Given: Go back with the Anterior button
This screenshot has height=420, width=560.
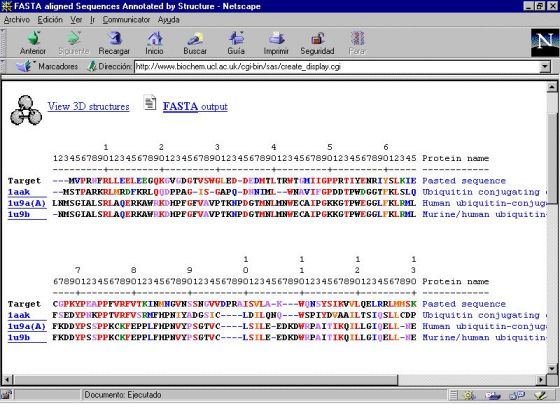Looking at the screenshot, I should [x=33, y=43].
